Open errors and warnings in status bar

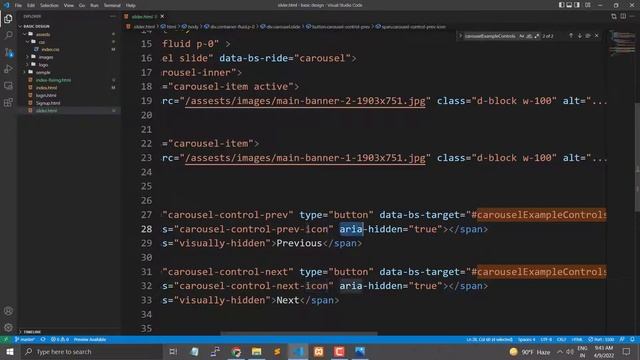click(x=60, y=339)
